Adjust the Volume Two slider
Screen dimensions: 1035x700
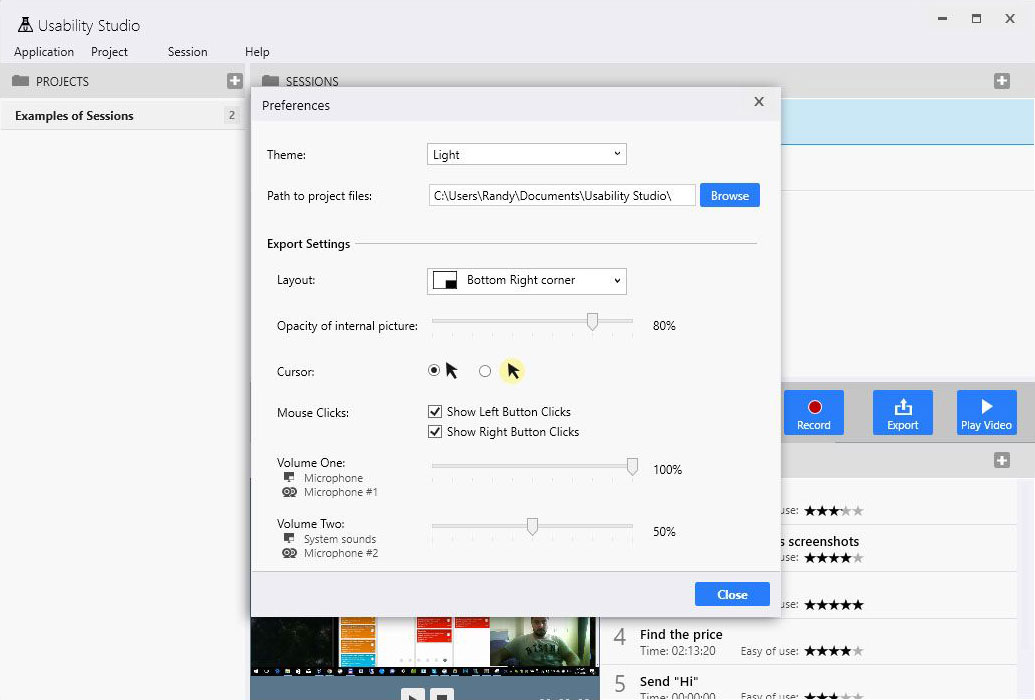click(532, 527)
